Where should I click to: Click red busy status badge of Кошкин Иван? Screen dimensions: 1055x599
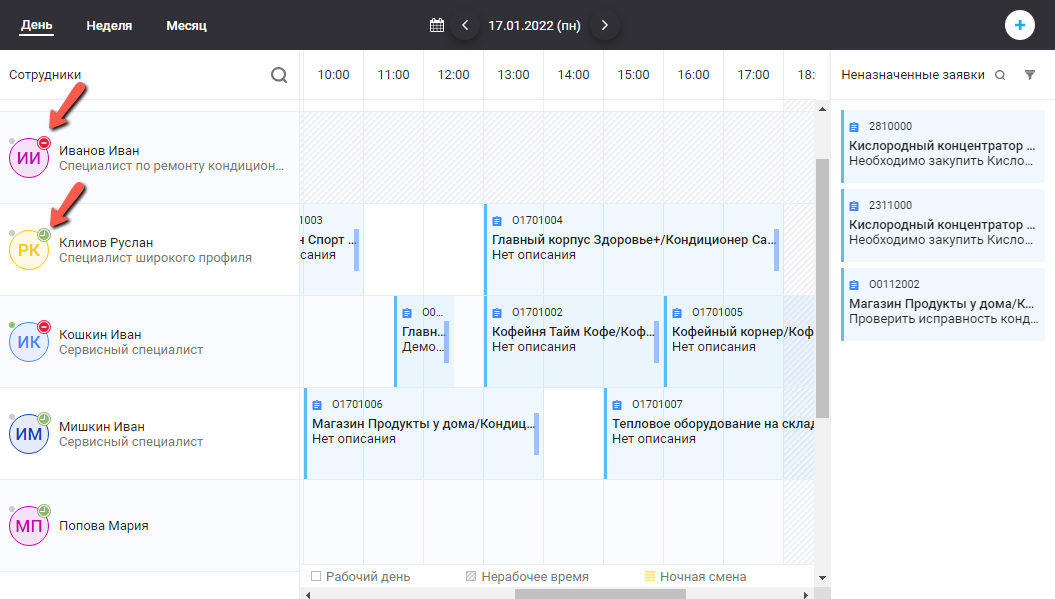(x=44, y=327)
